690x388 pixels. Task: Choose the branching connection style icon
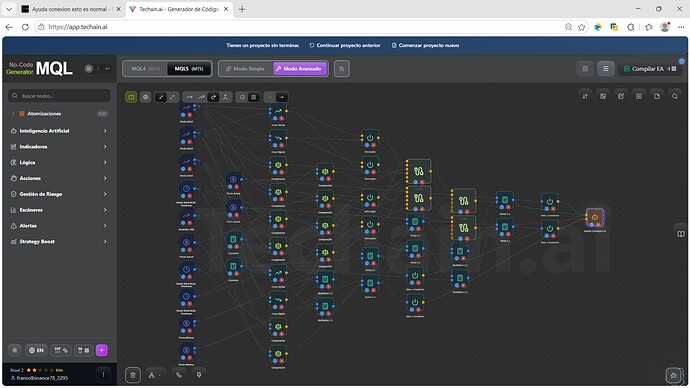225,97
